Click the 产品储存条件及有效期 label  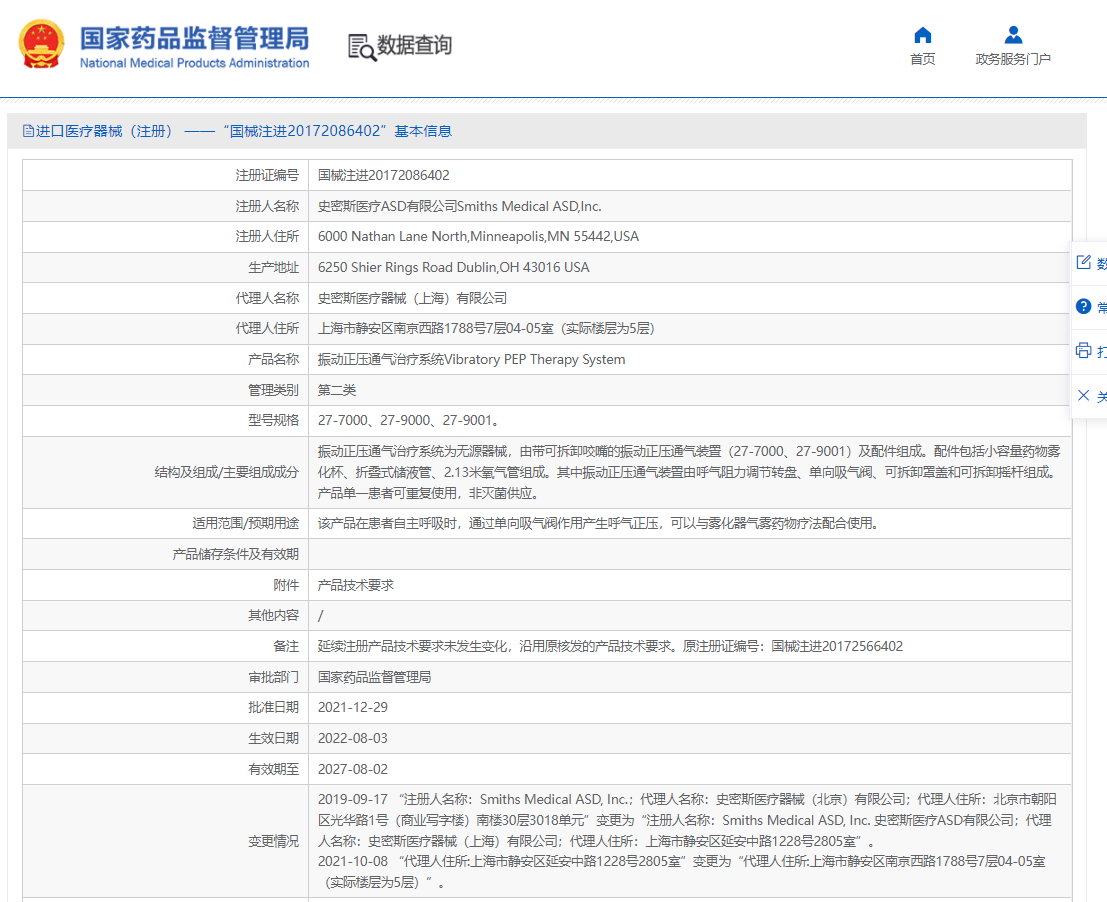pyautogui.click(x=235, y=555)
